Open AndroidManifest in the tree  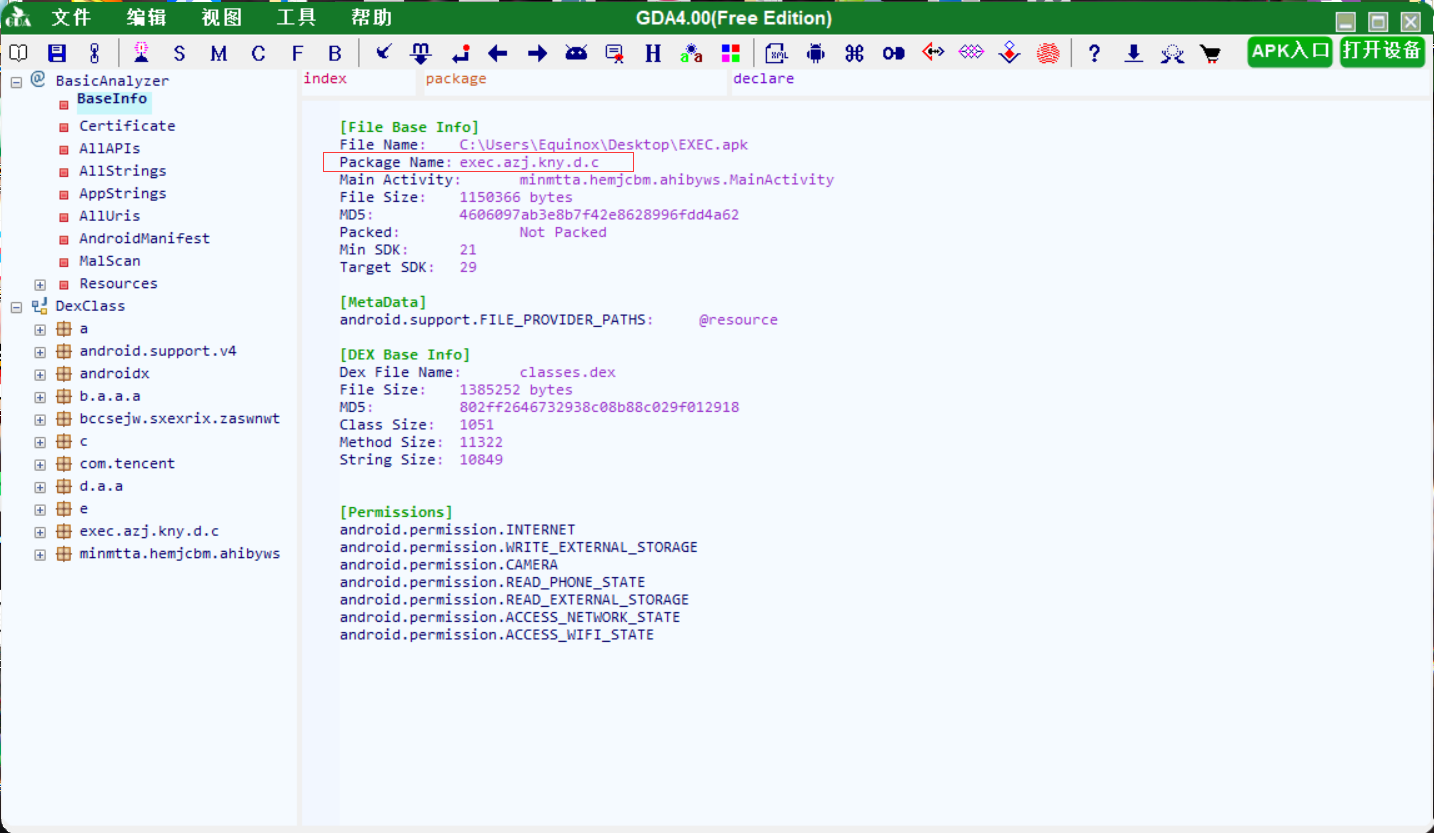click(145, 238)
